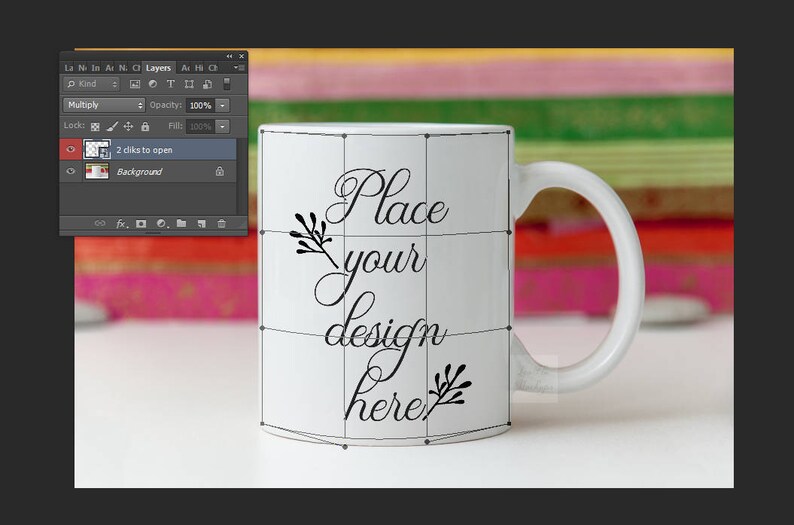
Task: Select the Background layer thumbnail
Action: coord(97,171)
